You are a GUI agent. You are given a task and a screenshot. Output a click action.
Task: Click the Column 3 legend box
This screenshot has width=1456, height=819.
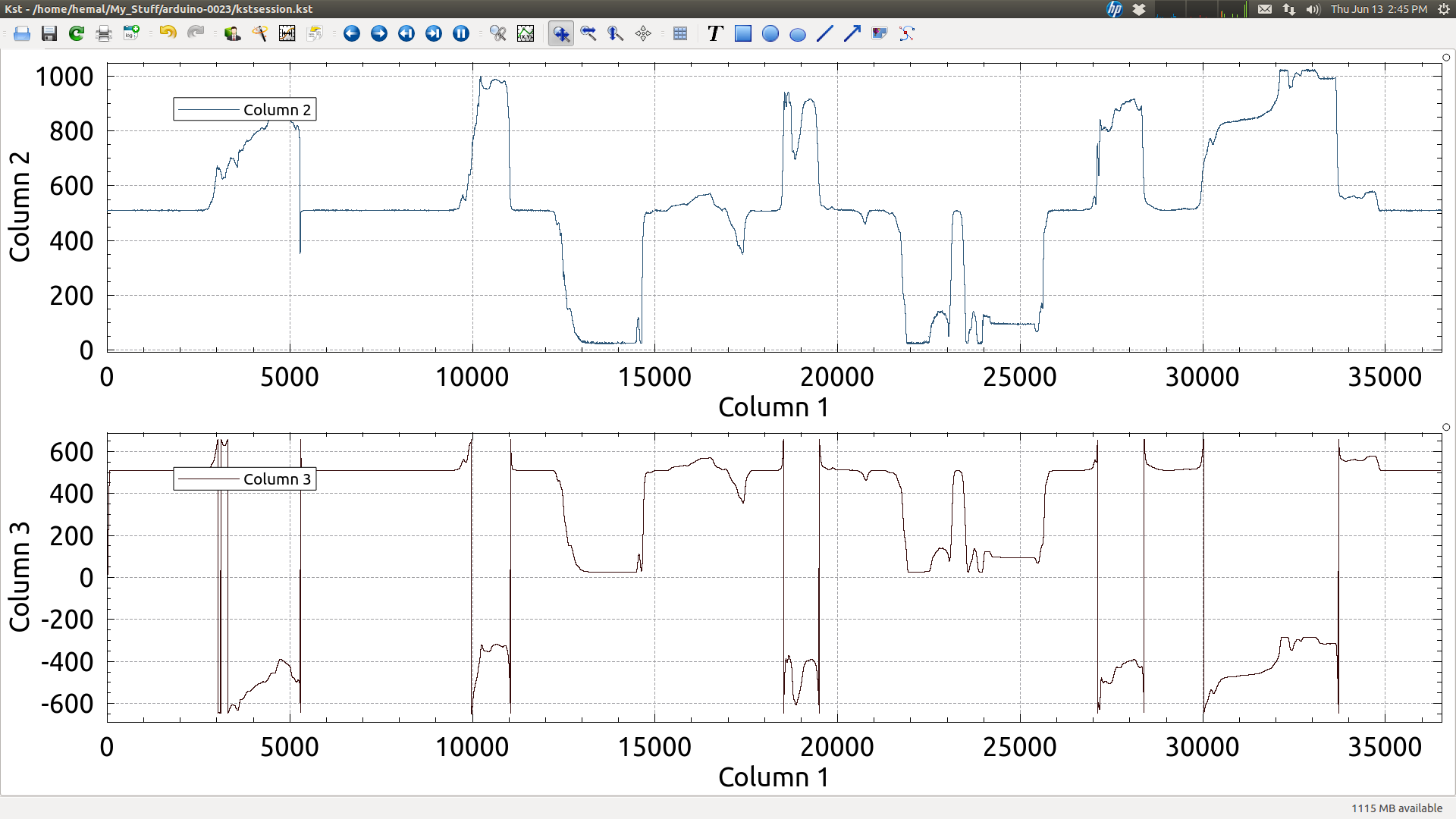click(245, 479)
